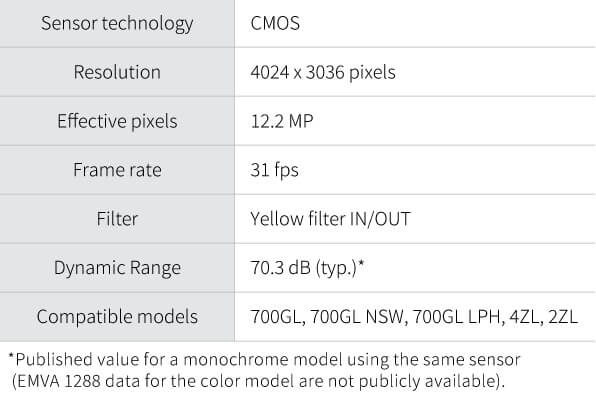Click the Sensor technology label cell
This screenshot has height=400, width=596.
pos(117,23)
